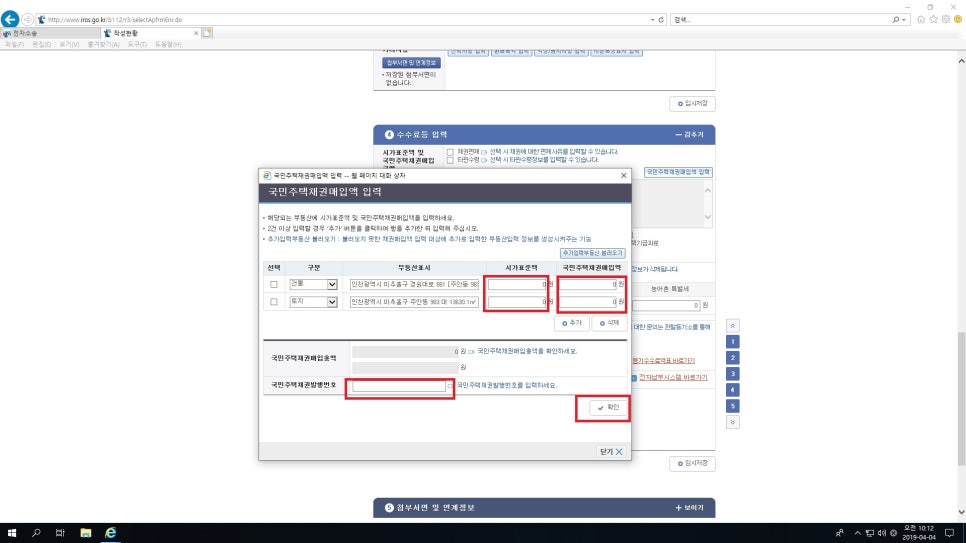This screenshot has height=543, width=966.
Task: Click the Internet Explorer taskbar icon
Action: coord(110,533)
